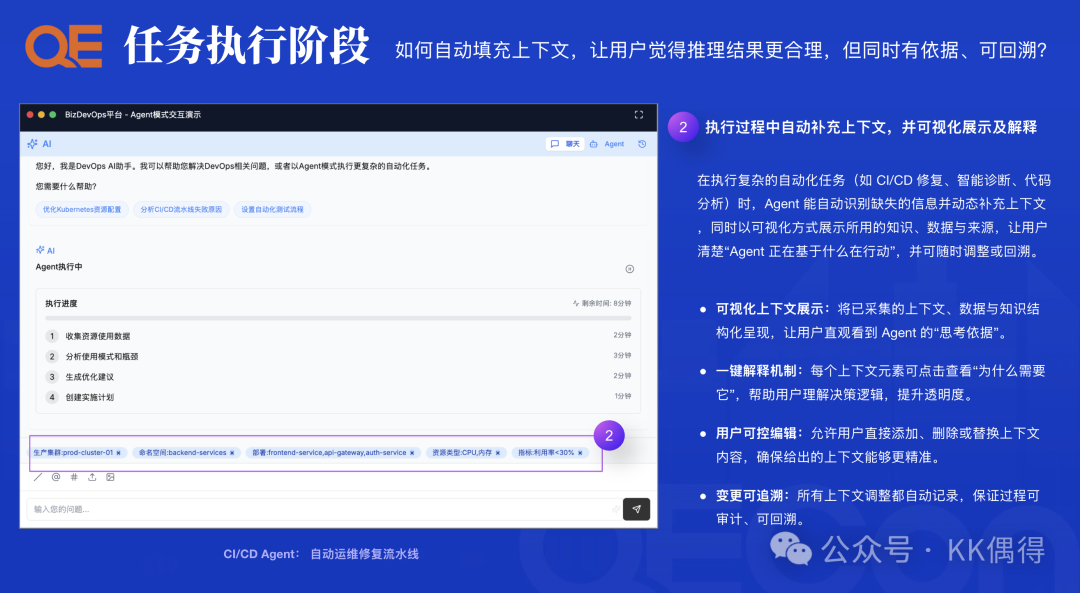Click the send message arrow button

tap(636, 509)
